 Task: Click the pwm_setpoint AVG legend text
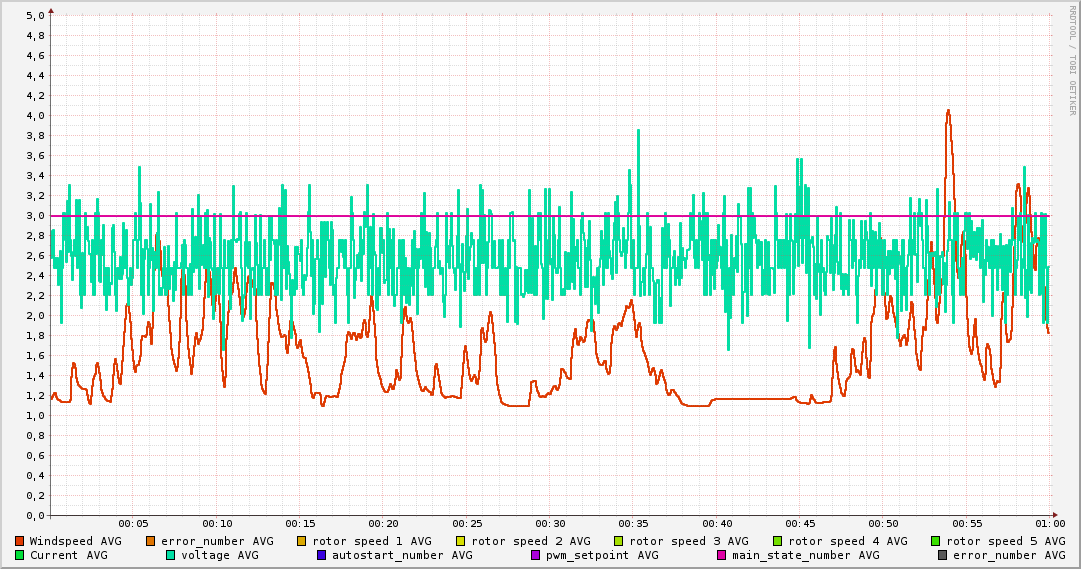(x=602, y=555)
